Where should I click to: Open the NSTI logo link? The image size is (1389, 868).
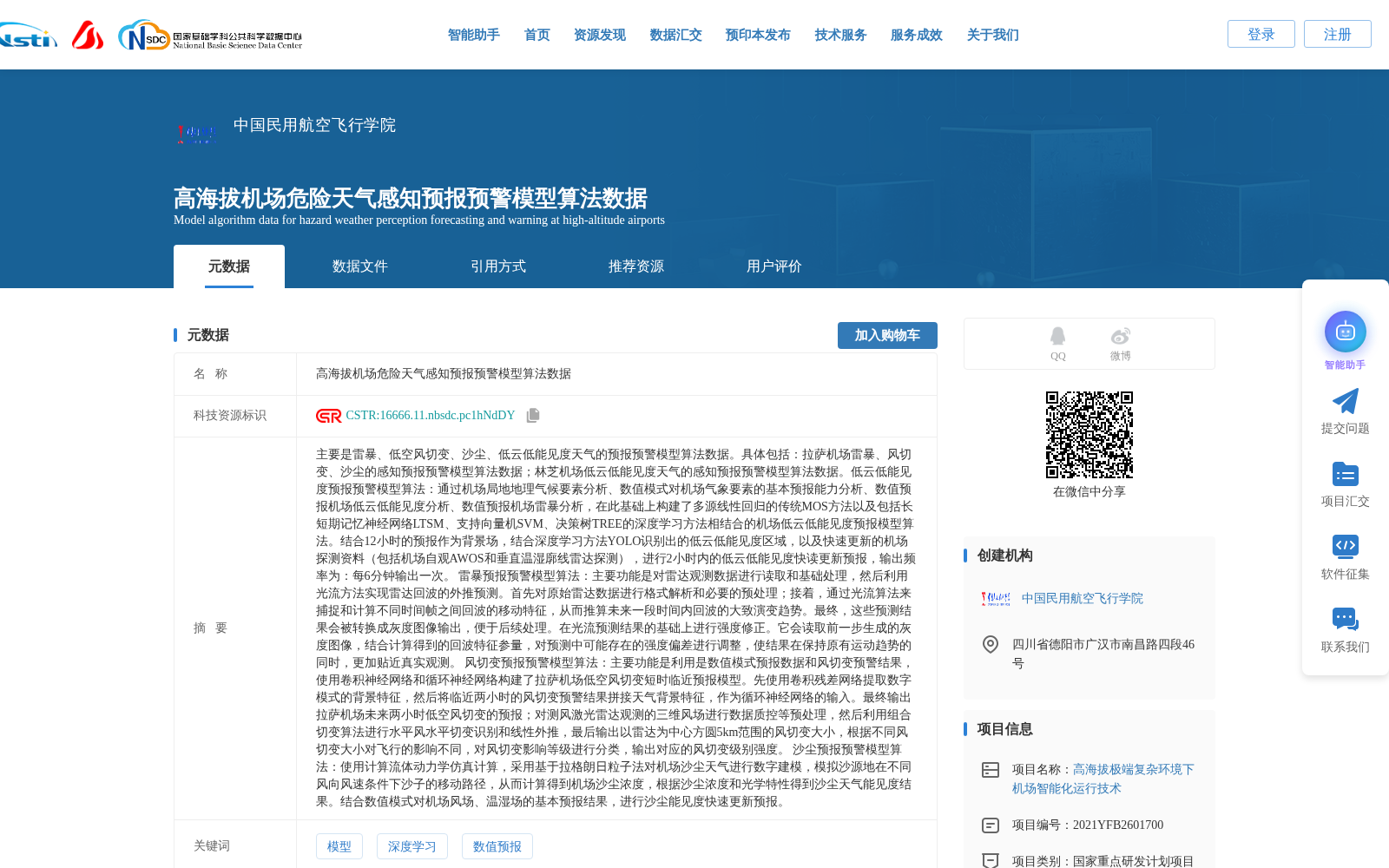28,36
